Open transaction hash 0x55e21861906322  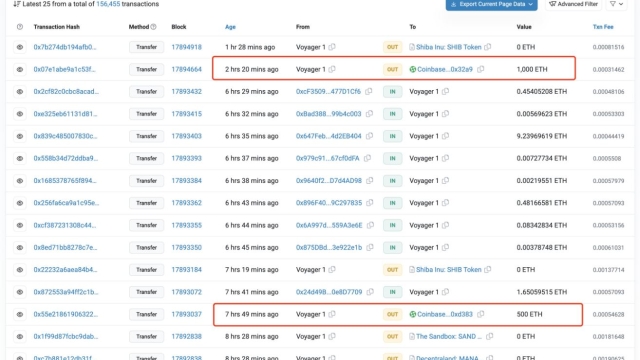66,314
